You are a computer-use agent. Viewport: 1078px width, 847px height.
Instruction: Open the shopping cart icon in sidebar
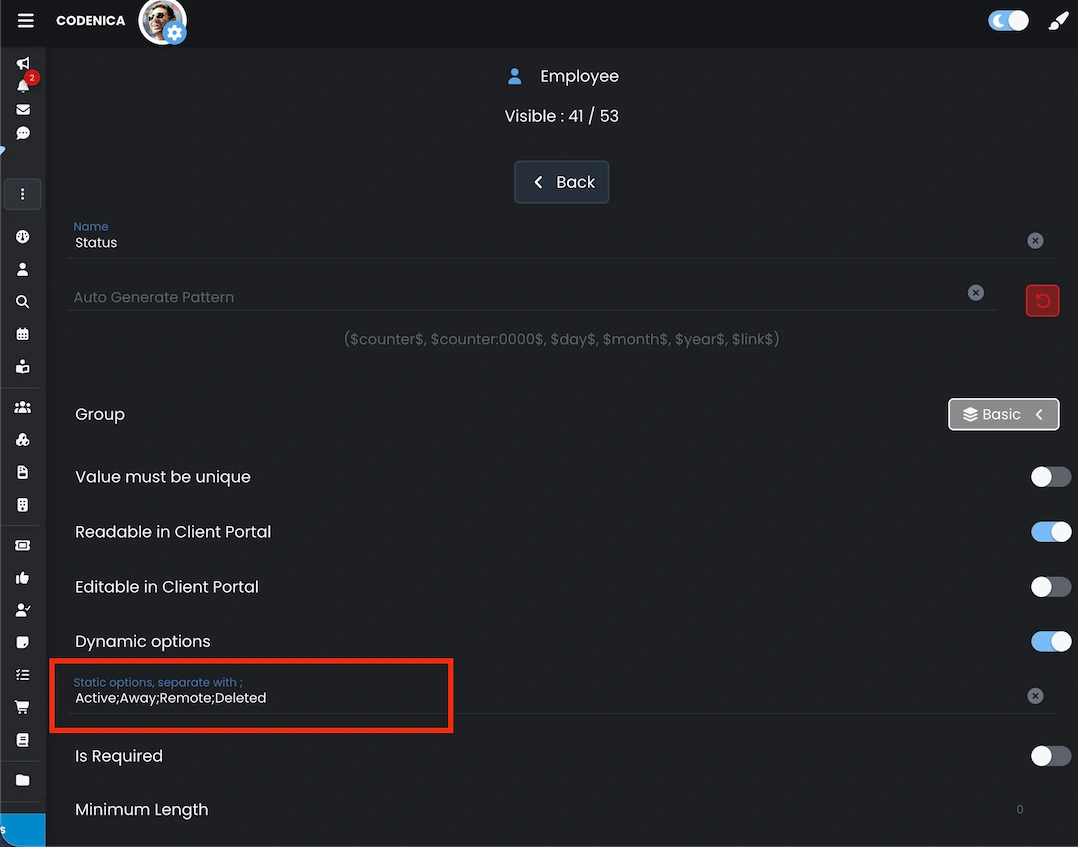[x=22, y=706]
